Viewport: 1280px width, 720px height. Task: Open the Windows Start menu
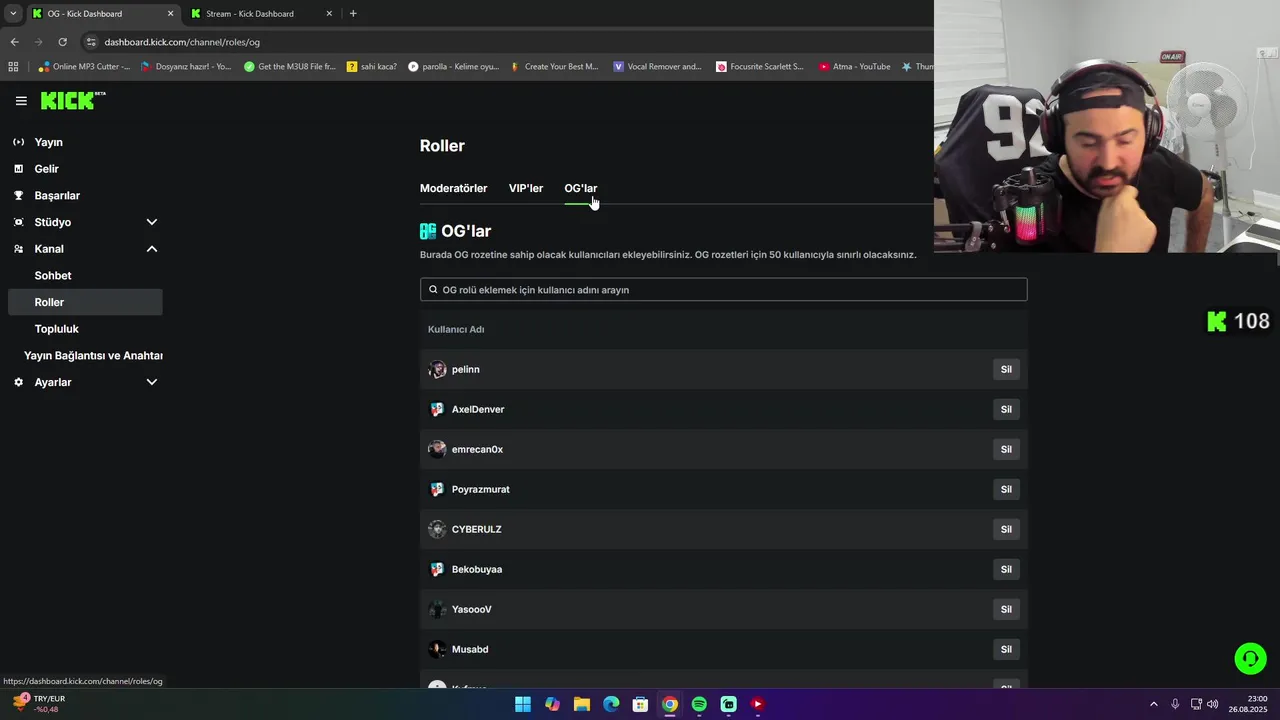(x=523, y=704)
